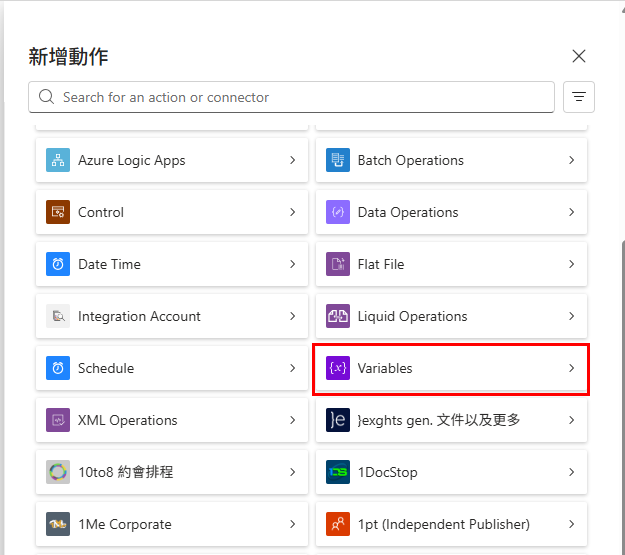The height and width of the screenshot is (555, 625).
Task: Expand Liquid Operations chevron
Action: (572, 316)
